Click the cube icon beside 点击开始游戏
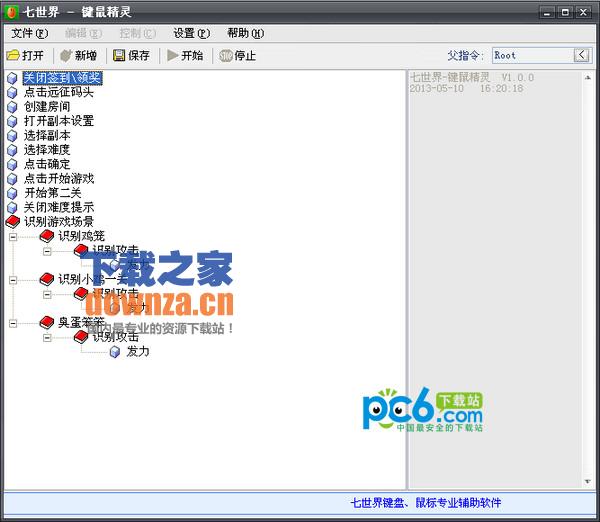 coord(12,179)
